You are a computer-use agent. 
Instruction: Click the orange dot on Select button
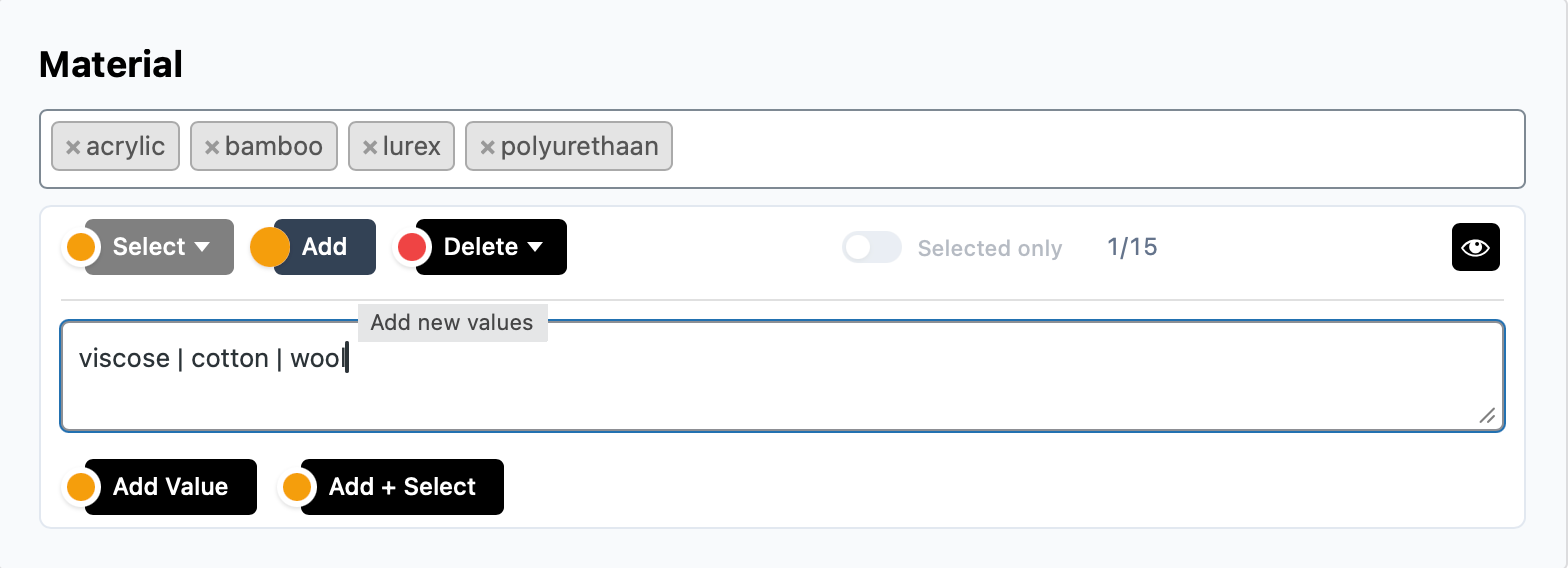point(81,247)
